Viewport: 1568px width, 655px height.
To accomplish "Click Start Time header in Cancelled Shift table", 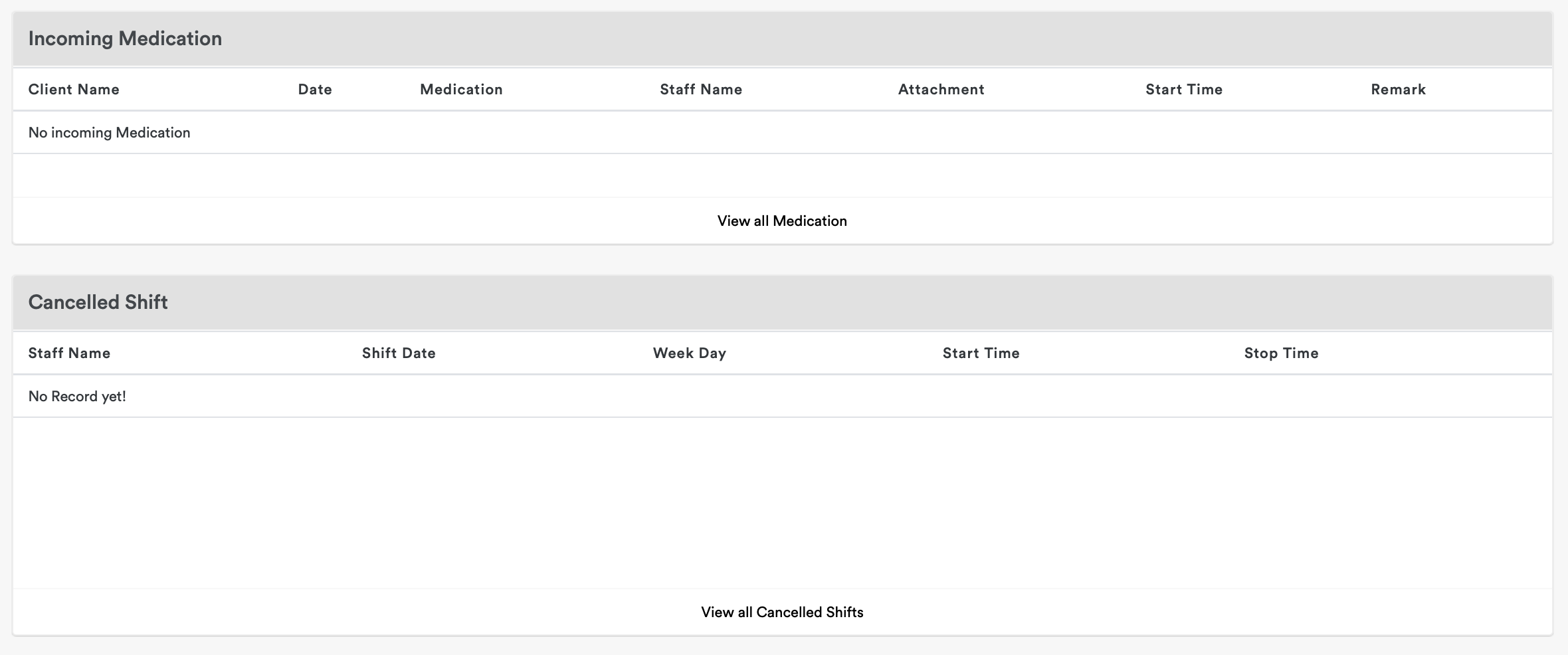I will point(981,353).
